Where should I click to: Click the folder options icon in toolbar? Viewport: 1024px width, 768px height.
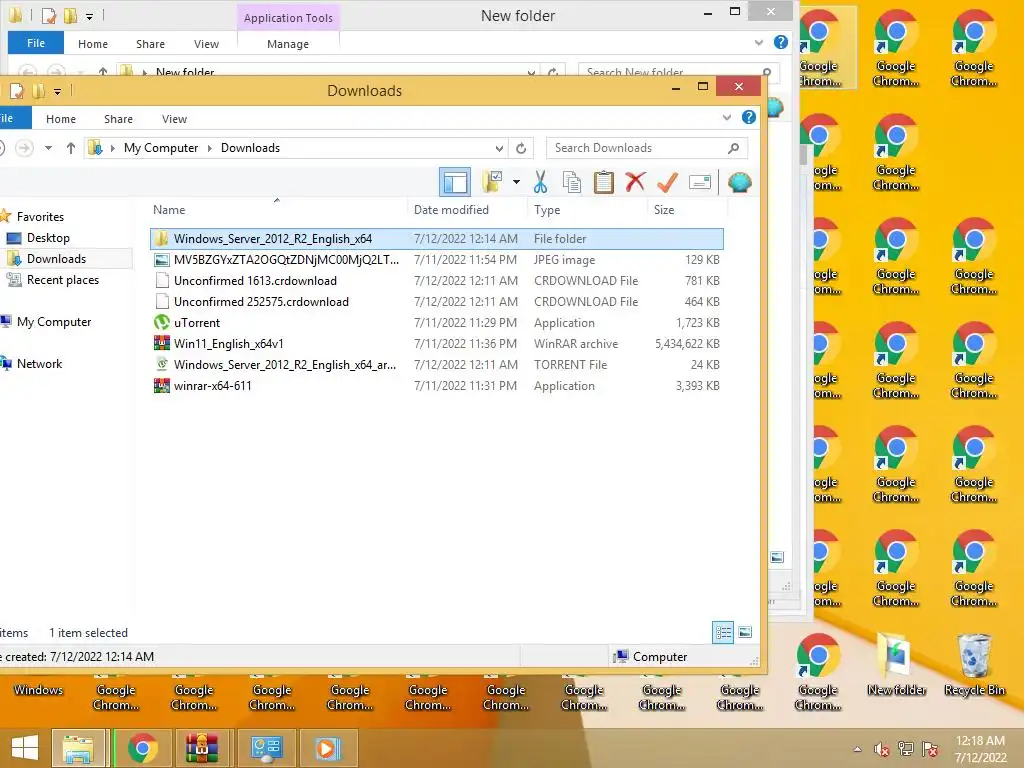pos(492,182)
